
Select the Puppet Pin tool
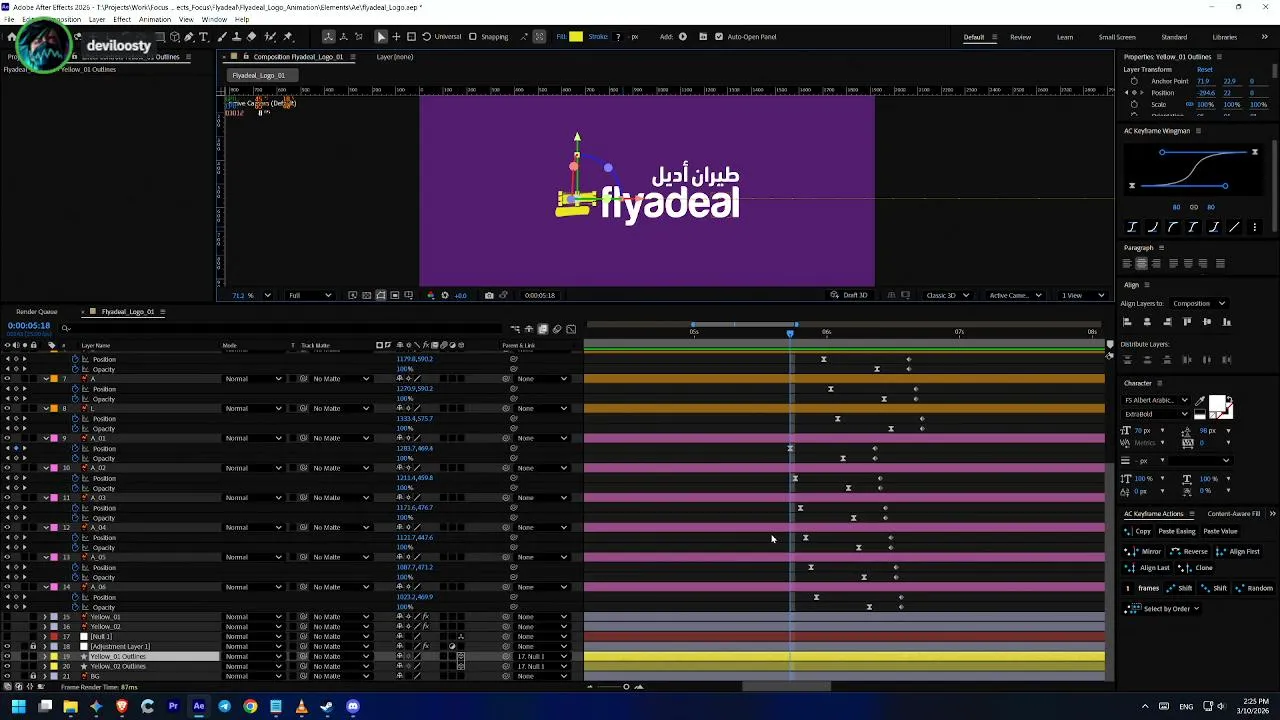click(288, 37)
